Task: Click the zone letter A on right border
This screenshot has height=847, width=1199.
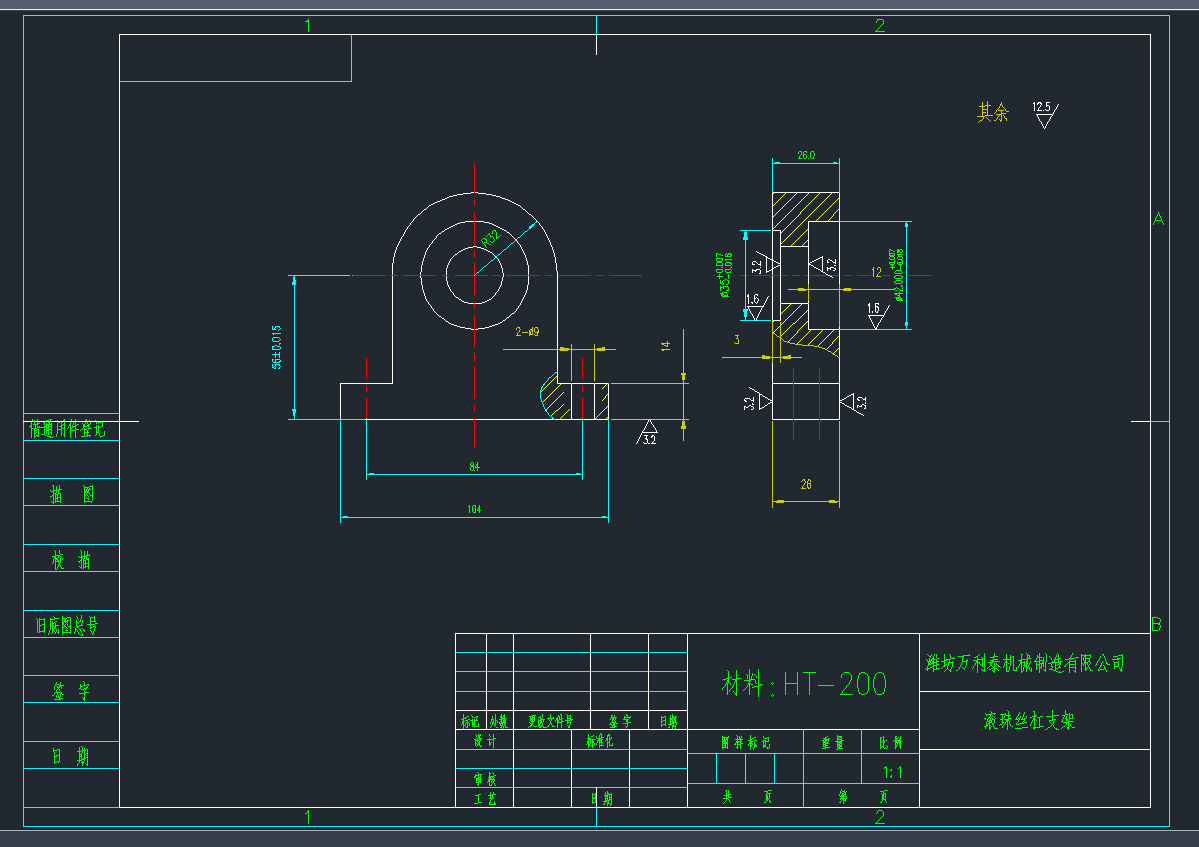Action: (1158, 219)
